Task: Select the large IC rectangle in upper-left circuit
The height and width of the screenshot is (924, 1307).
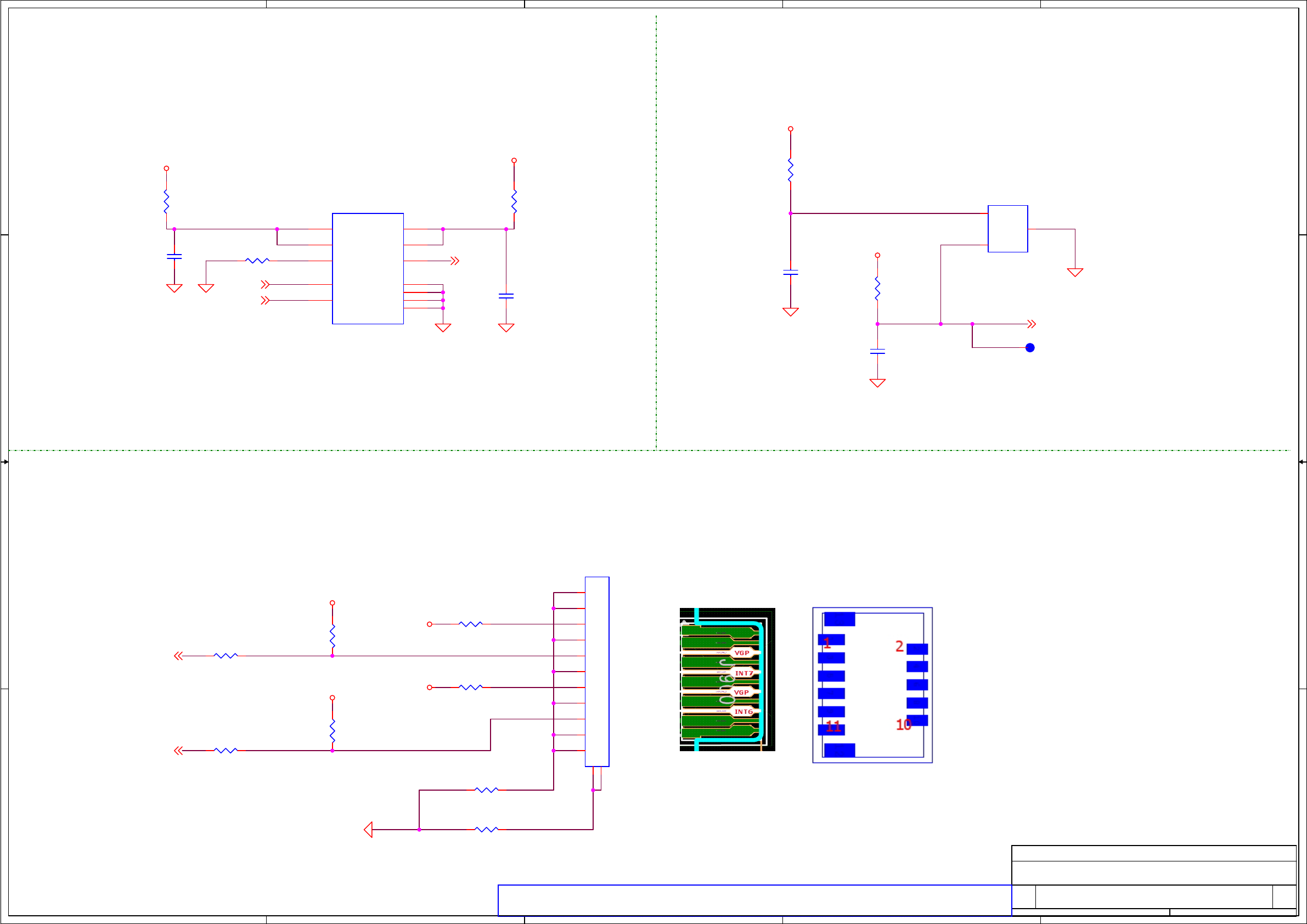Action: pos(368,269)
